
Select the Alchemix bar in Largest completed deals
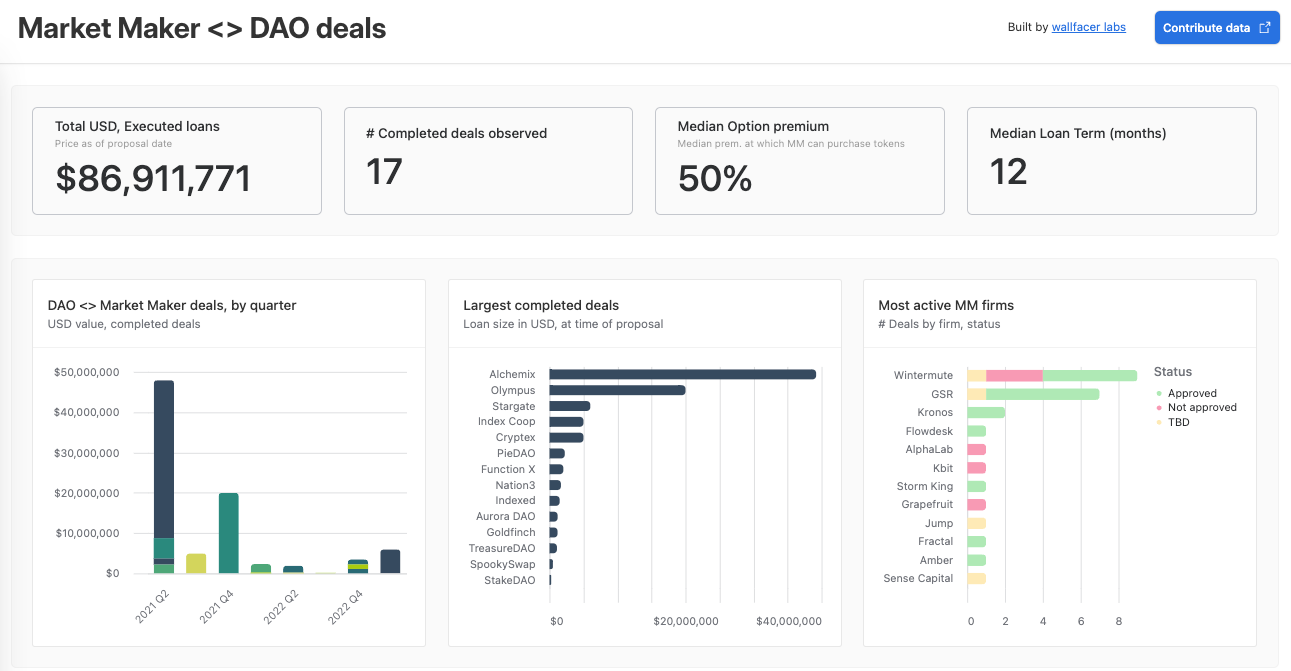coord(683,374)
